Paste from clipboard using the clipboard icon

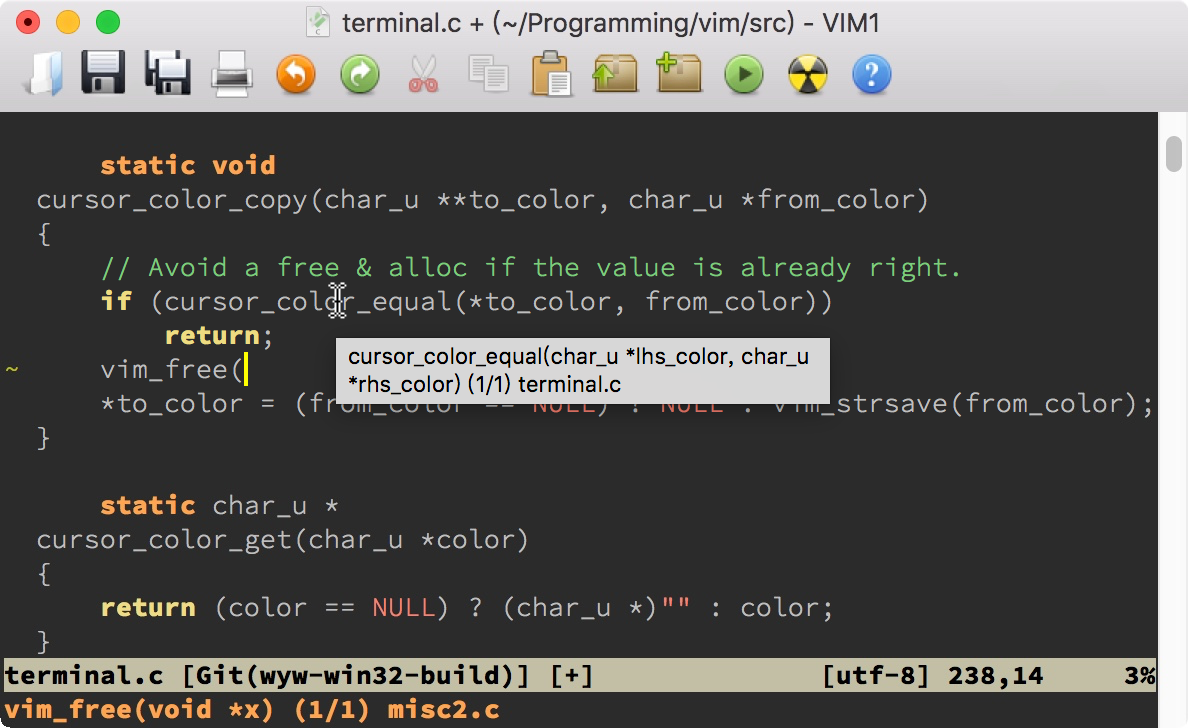pos(551,74)
